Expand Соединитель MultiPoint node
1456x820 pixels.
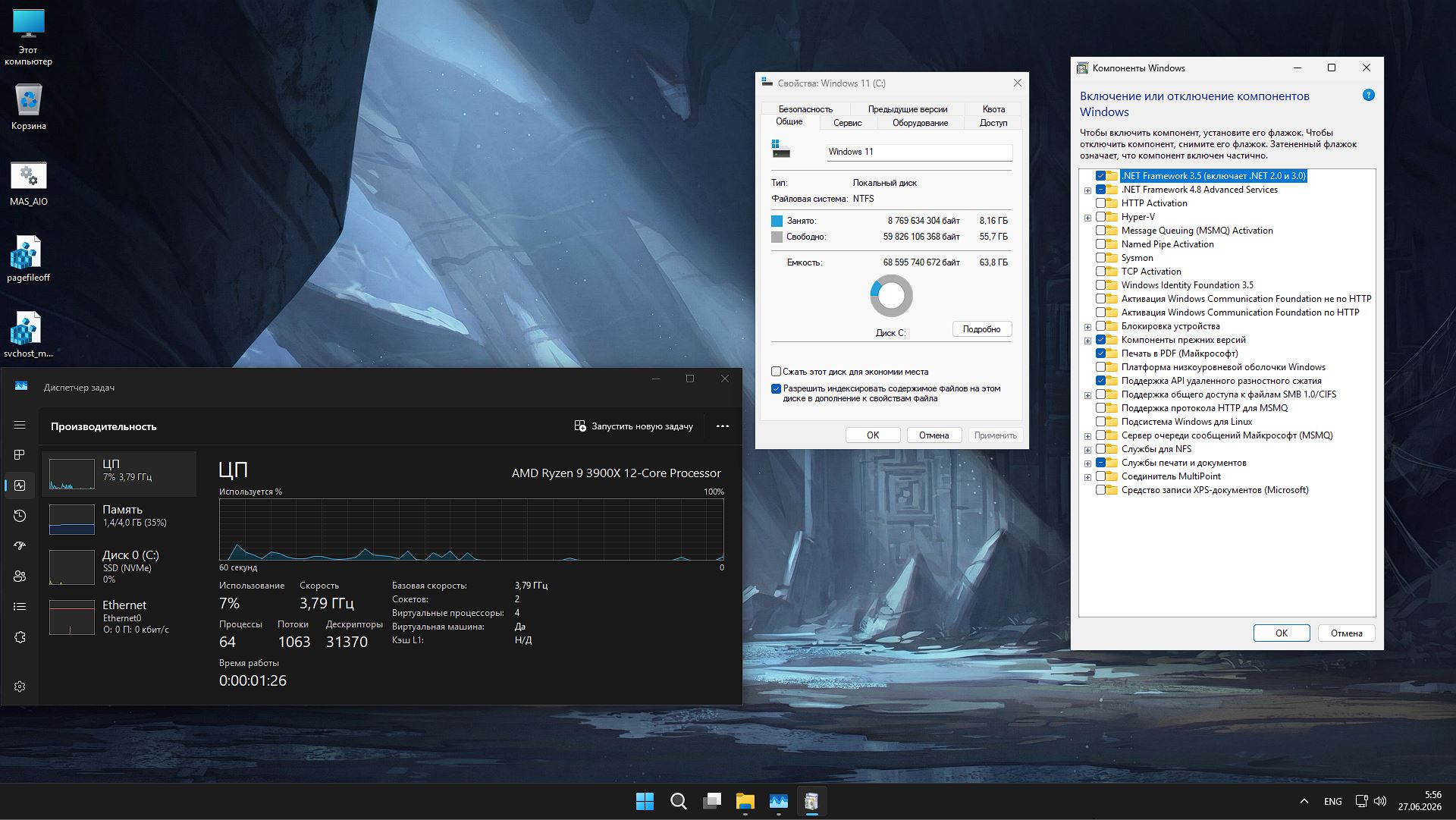tap(1087, 477)
